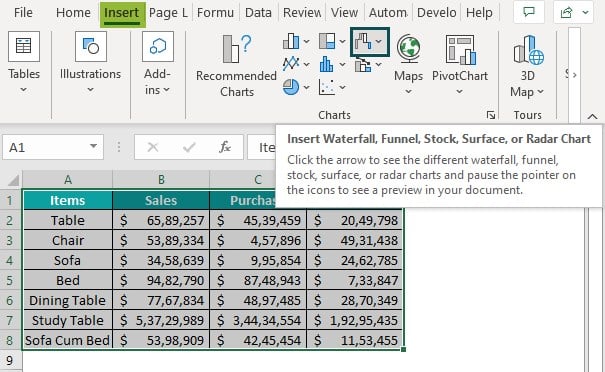Switch to the View tab

344,13
